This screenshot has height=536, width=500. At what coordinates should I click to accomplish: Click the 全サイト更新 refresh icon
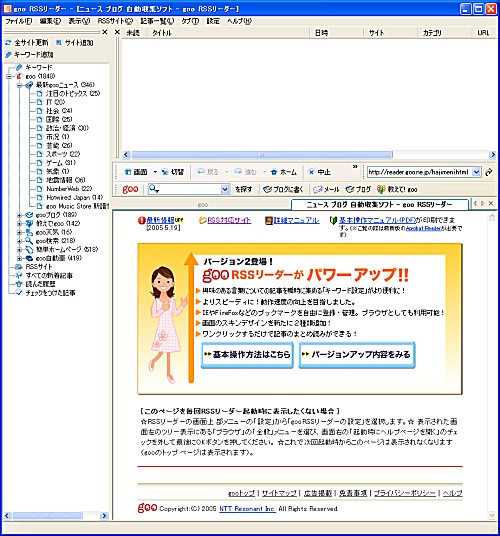(x=8, y=43)
